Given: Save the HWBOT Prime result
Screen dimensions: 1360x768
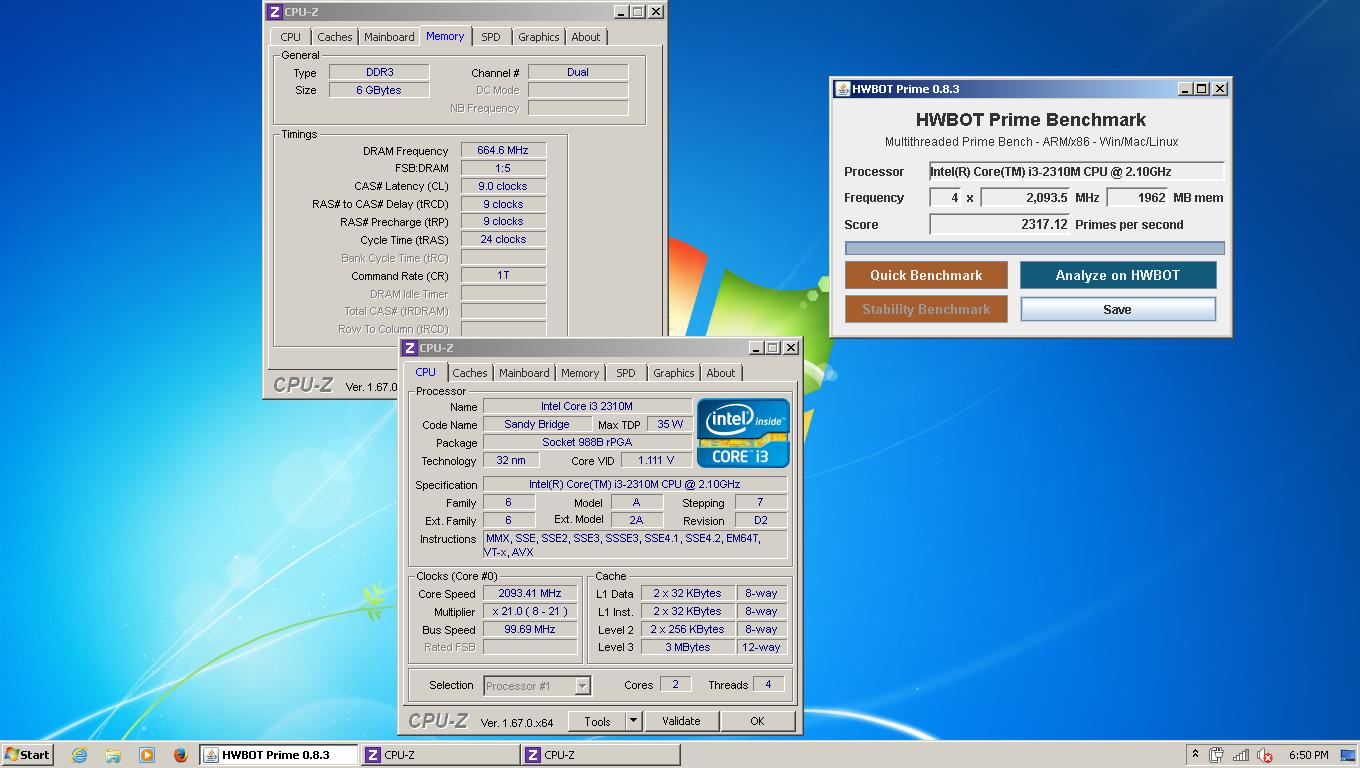Looking at the screenshot, I should (1118, 309).
